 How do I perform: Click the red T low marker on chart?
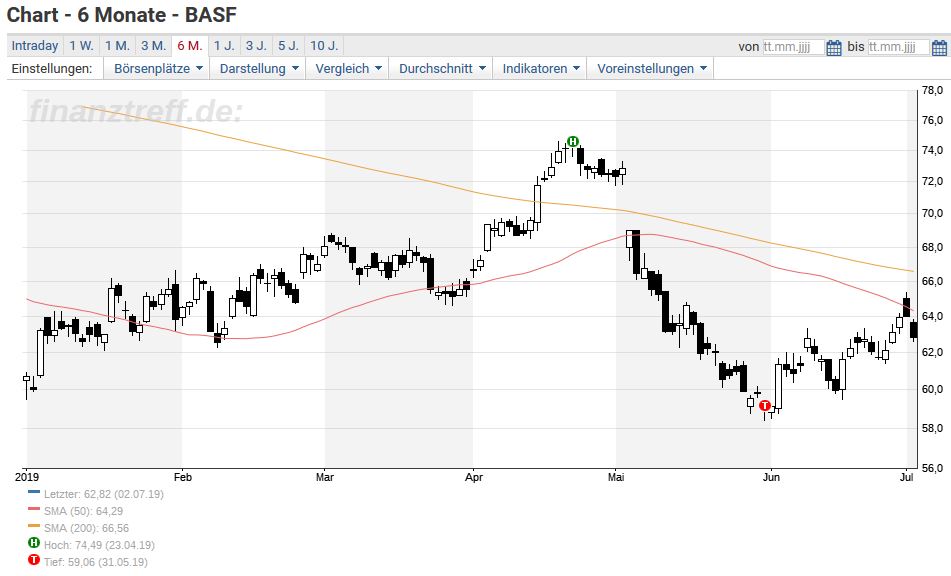765,406
